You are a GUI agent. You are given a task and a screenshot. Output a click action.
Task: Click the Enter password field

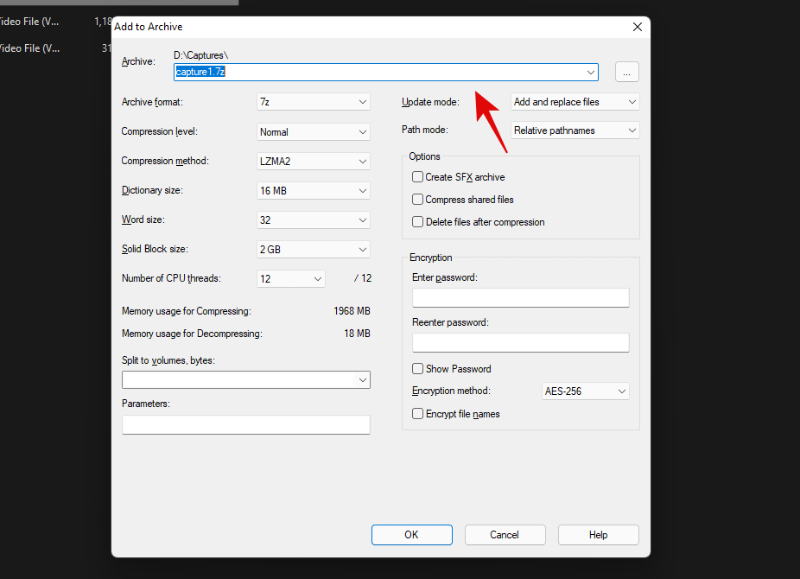[x=520, y=298]
